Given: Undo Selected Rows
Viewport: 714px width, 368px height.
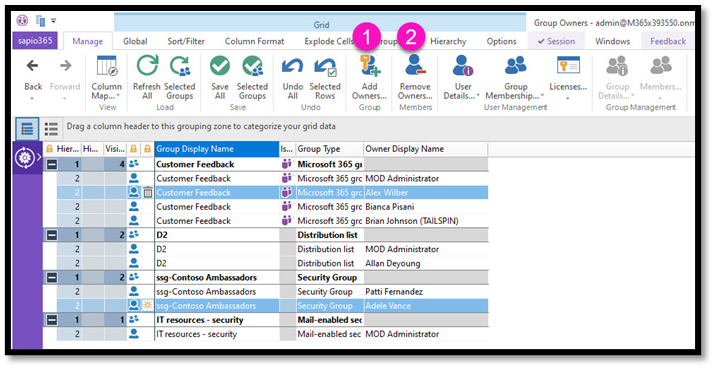Looking at the screenshot, I should pyautogui.click(x=325, y=77).
